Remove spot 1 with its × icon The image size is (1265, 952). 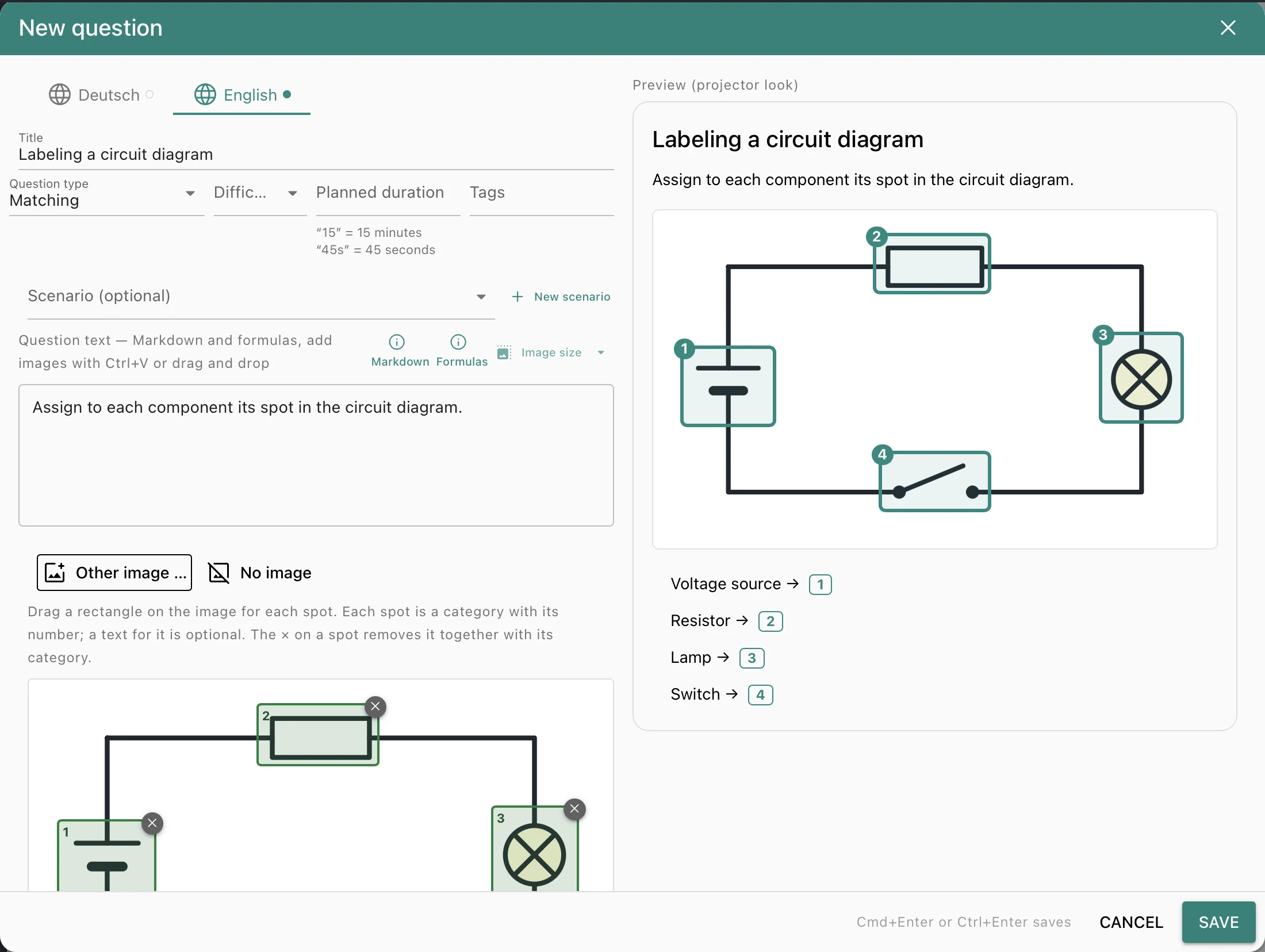click(152, 823)
